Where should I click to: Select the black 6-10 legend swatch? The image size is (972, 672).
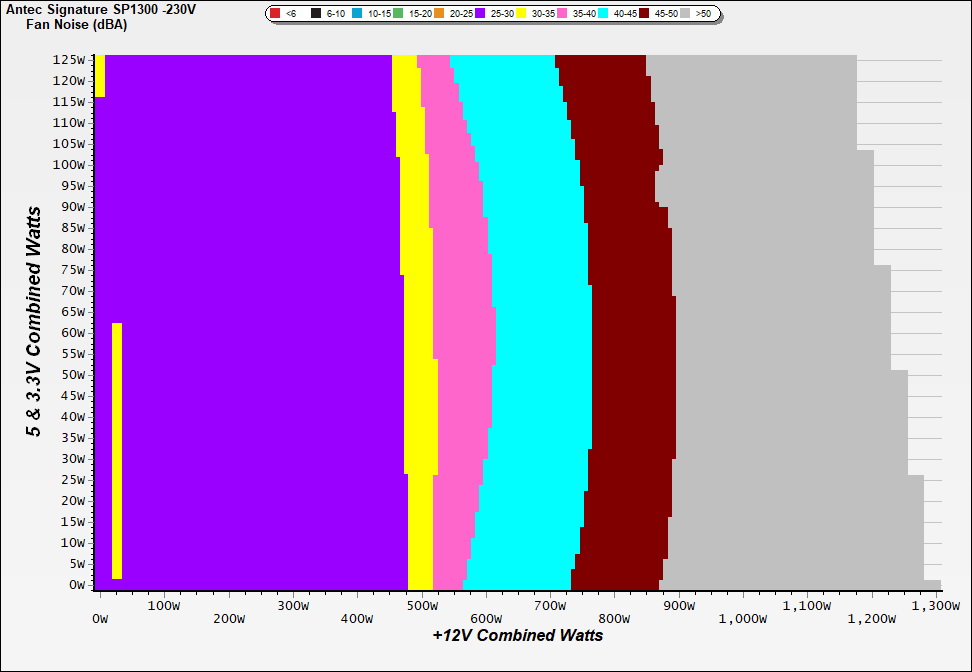(x=316, y=14)
